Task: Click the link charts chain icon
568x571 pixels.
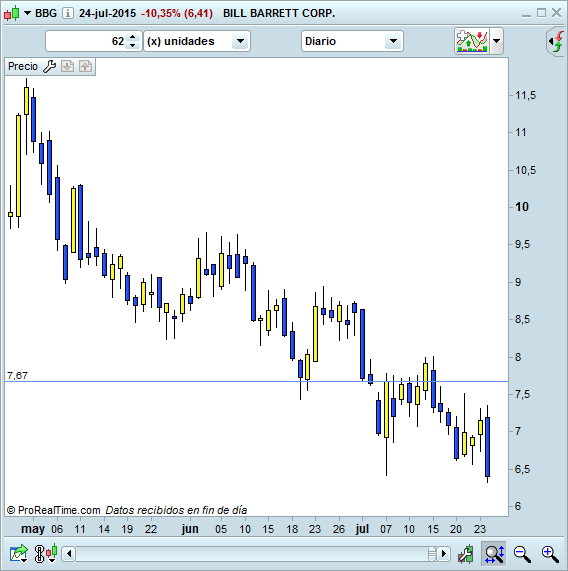Action: click(x=39, y=554)
